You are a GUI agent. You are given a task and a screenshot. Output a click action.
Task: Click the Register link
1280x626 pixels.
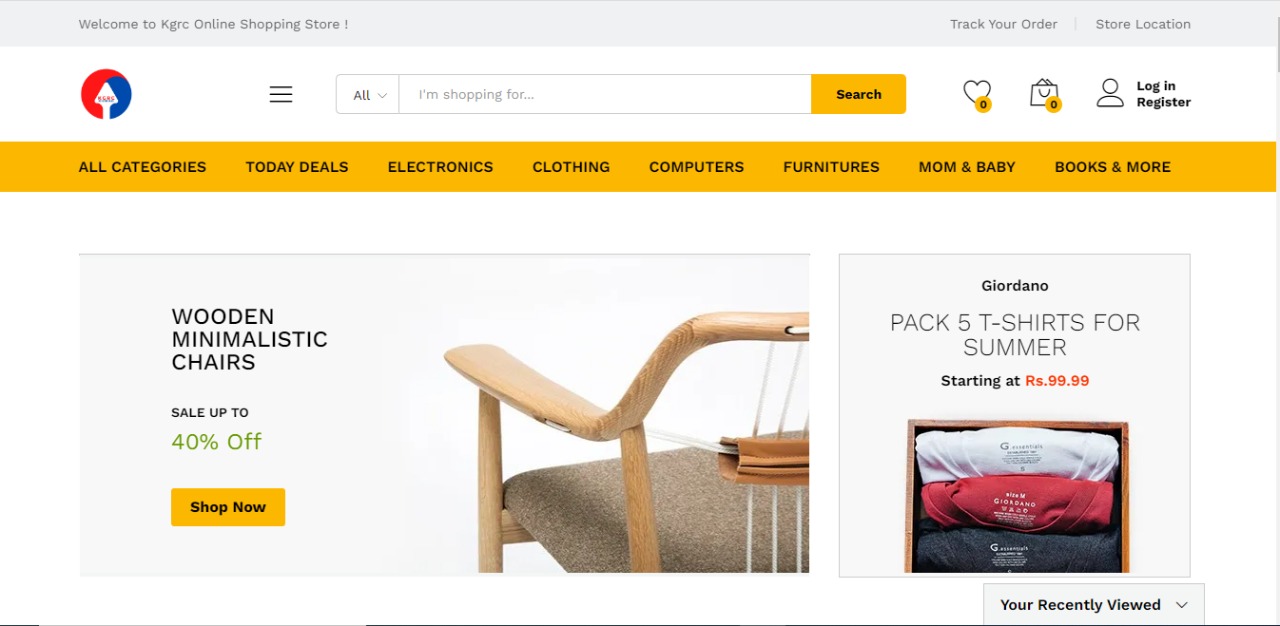pyautogui.click(x=1163, y=102)
